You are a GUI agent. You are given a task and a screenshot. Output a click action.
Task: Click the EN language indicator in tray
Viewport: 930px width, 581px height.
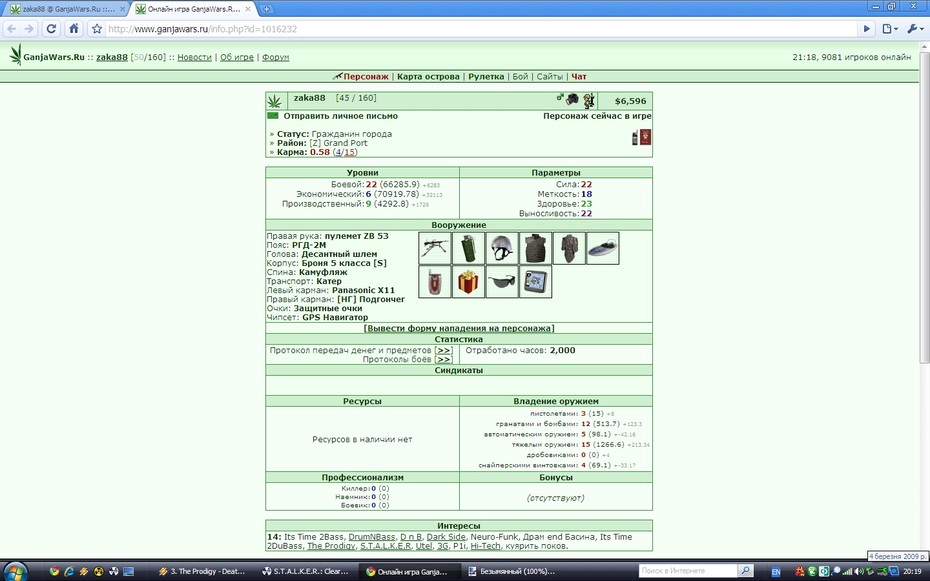click(776, 572)
